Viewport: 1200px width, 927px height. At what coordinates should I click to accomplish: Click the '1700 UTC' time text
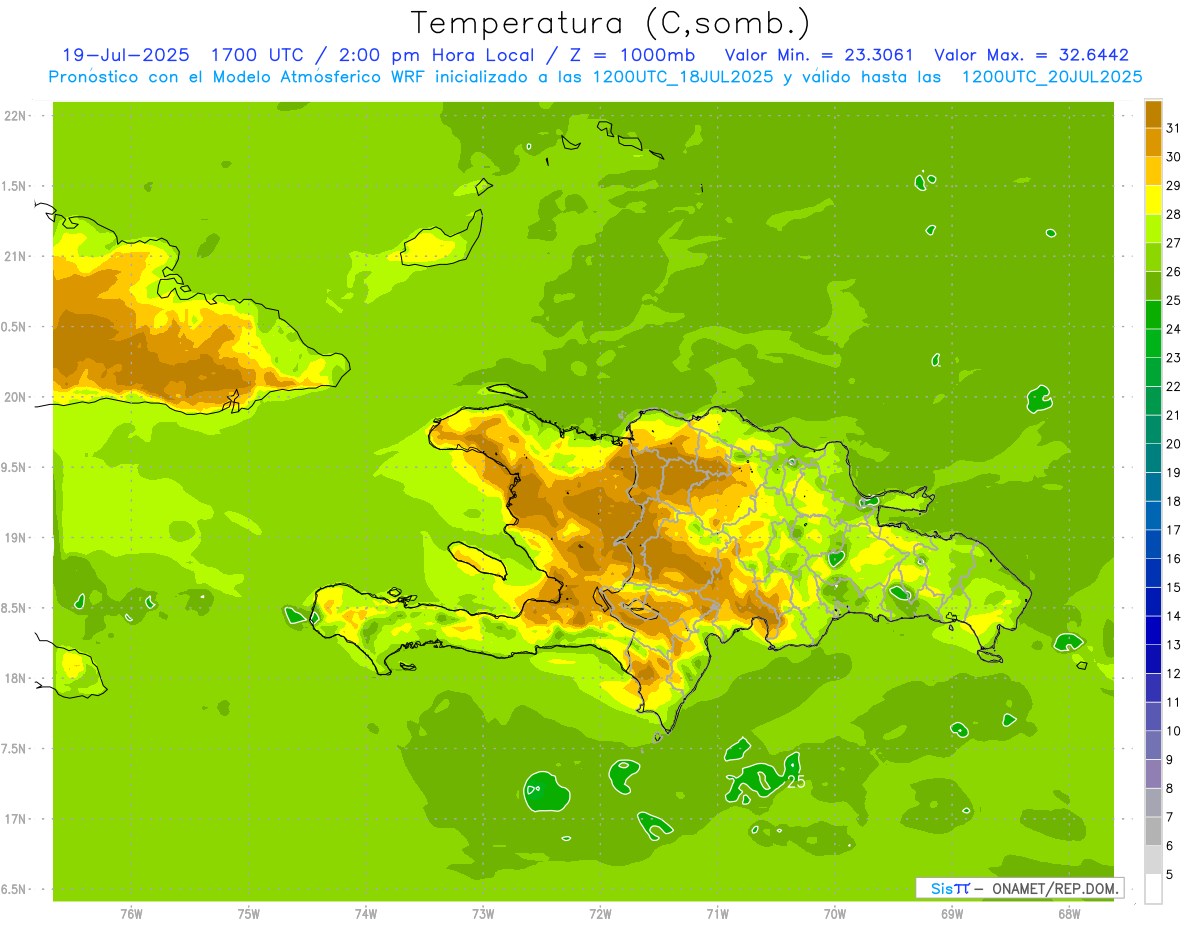pos(258,55)
